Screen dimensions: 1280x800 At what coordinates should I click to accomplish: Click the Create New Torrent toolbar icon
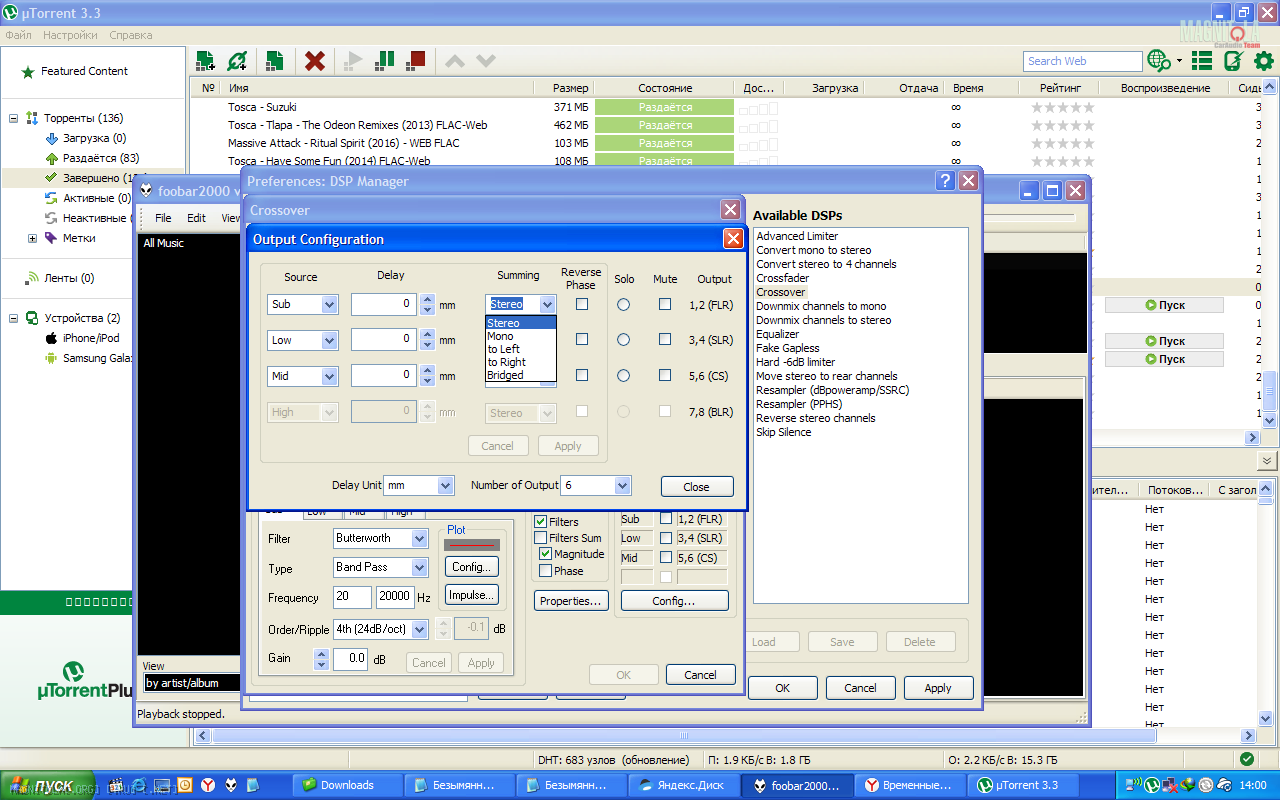pos(277,61)
